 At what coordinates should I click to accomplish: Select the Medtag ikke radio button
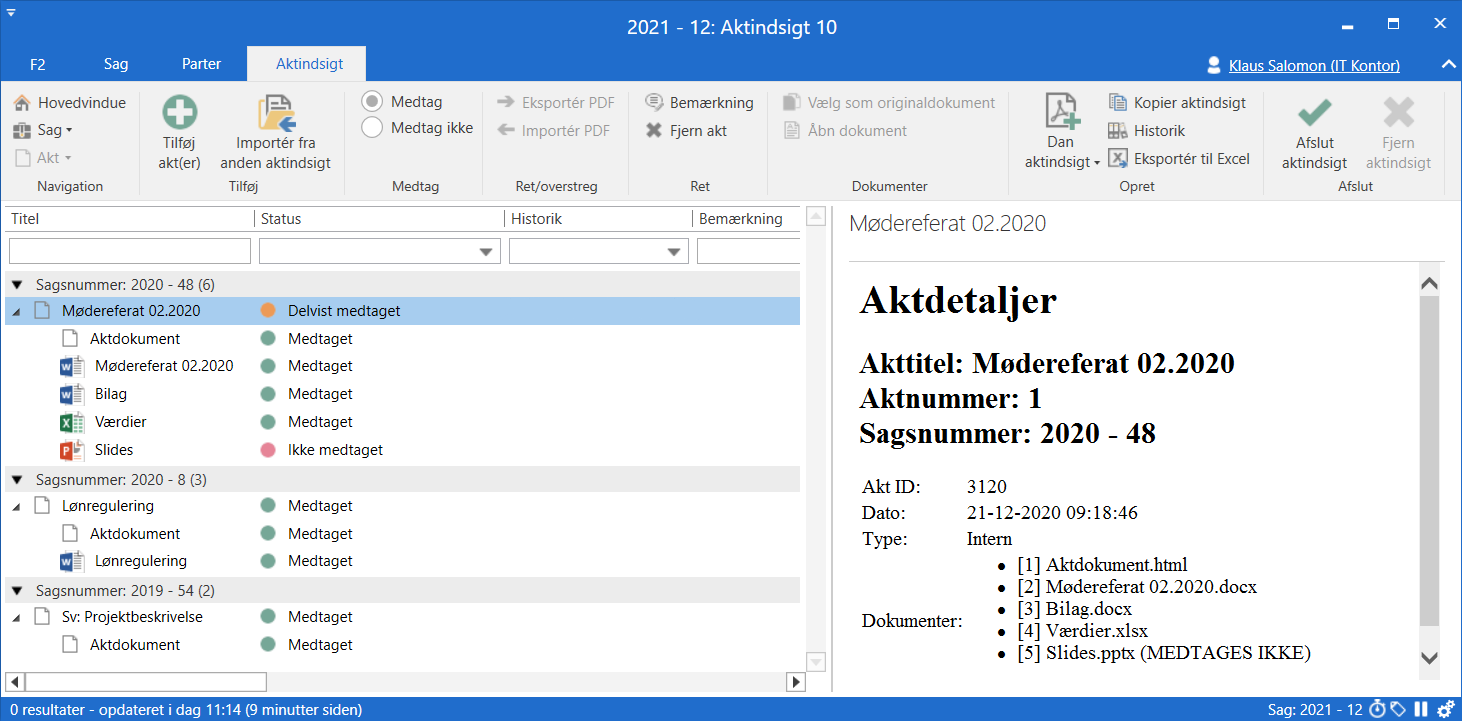370,127
